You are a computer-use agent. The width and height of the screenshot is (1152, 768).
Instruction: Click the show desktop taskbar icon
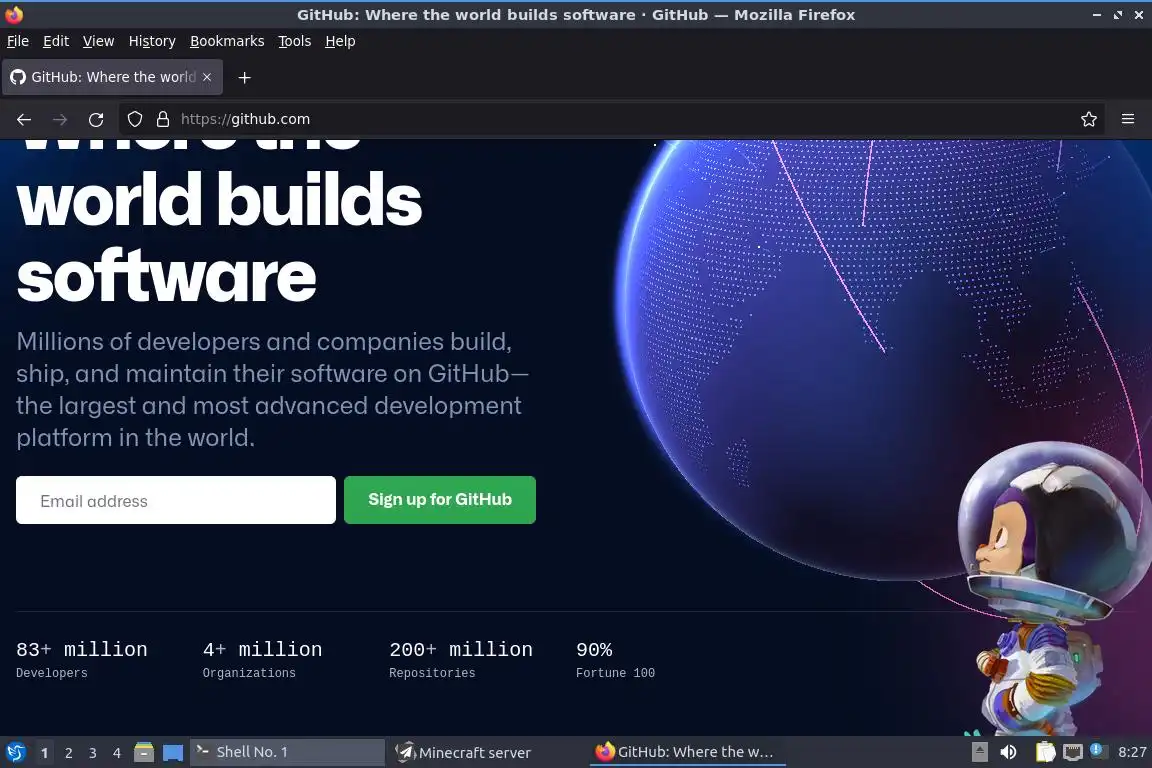pos(173,753)
